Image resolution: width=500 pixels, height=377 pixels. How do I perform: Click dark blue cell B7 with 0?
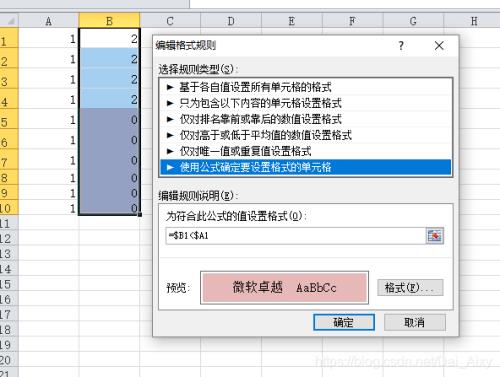(x=109, y=160)
